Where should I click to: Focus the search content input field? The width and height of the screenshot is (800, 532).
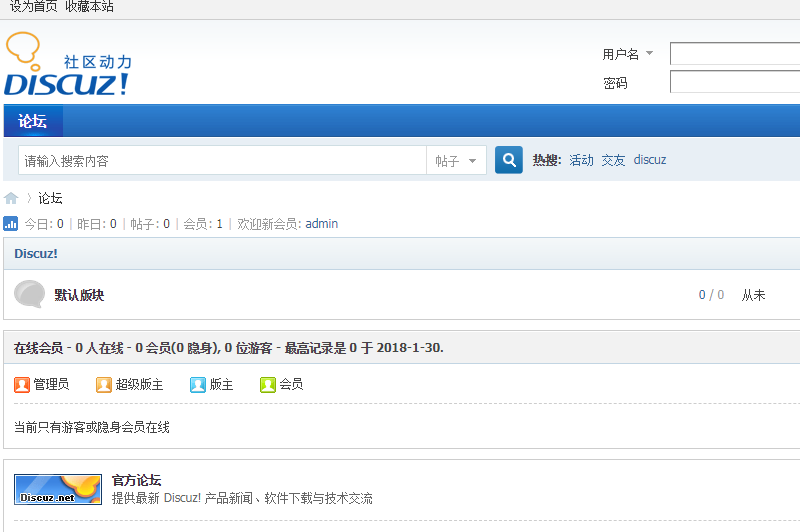point(222,161)
